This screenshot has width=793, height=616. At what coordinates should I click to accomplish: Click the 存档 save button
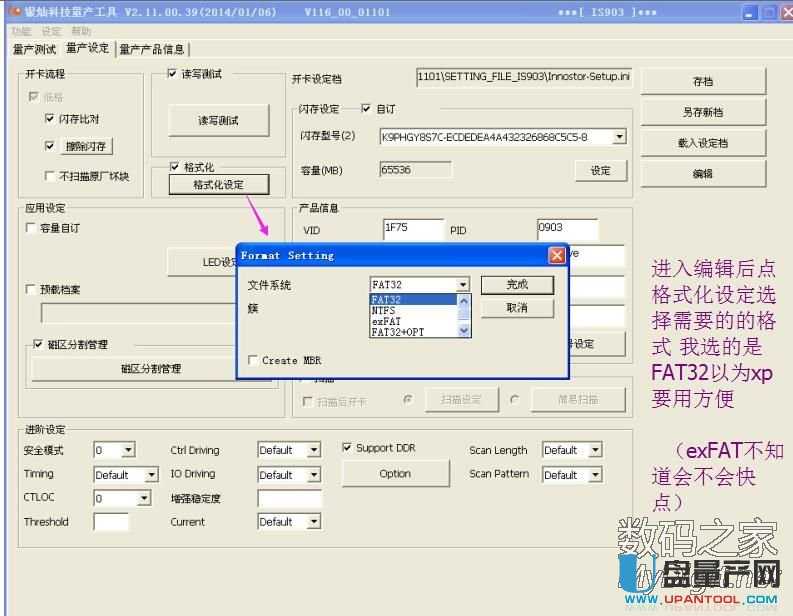point(702,82)
